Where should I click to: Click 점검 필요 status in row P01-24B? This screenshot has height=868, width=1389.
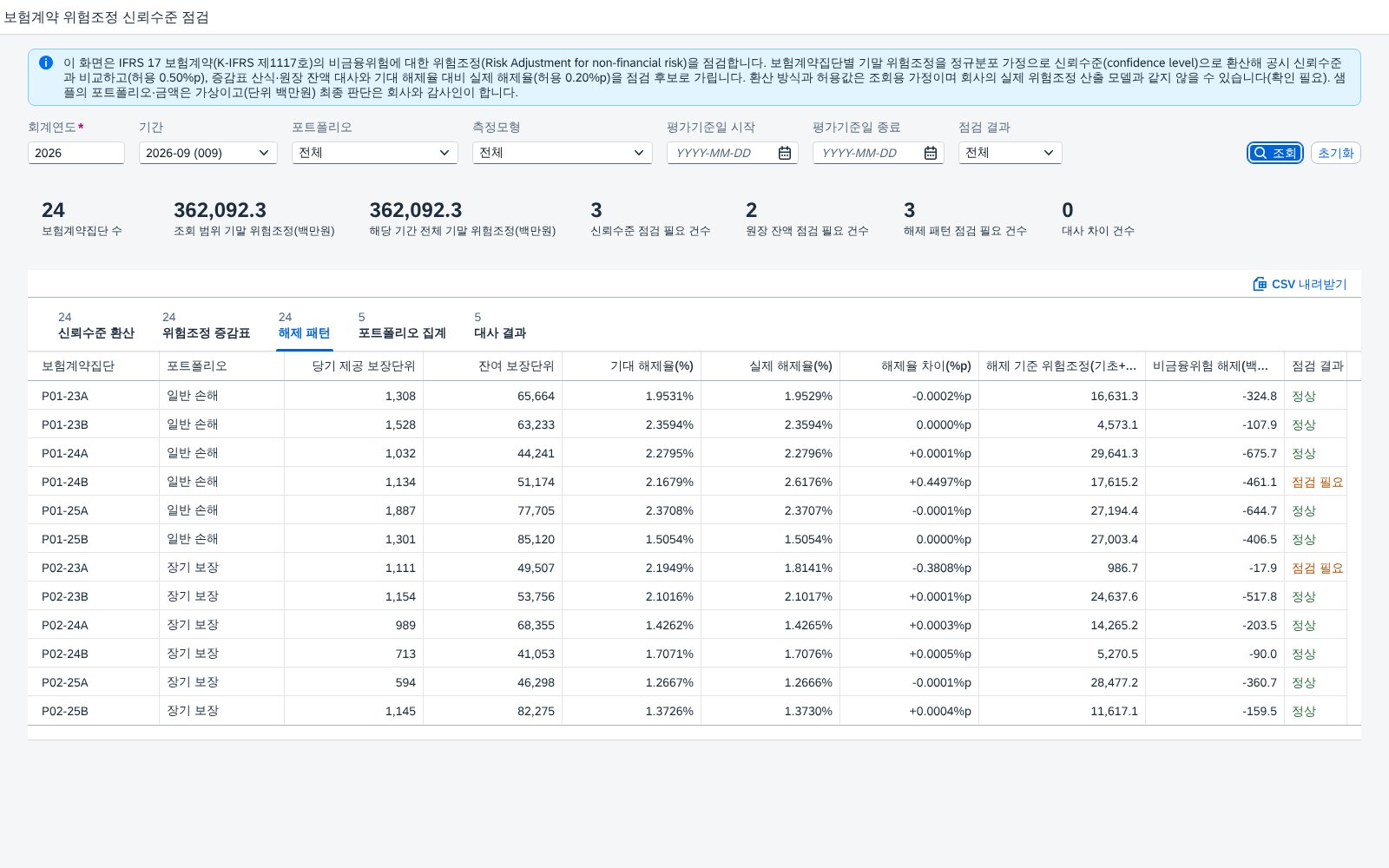[1317, 482]
